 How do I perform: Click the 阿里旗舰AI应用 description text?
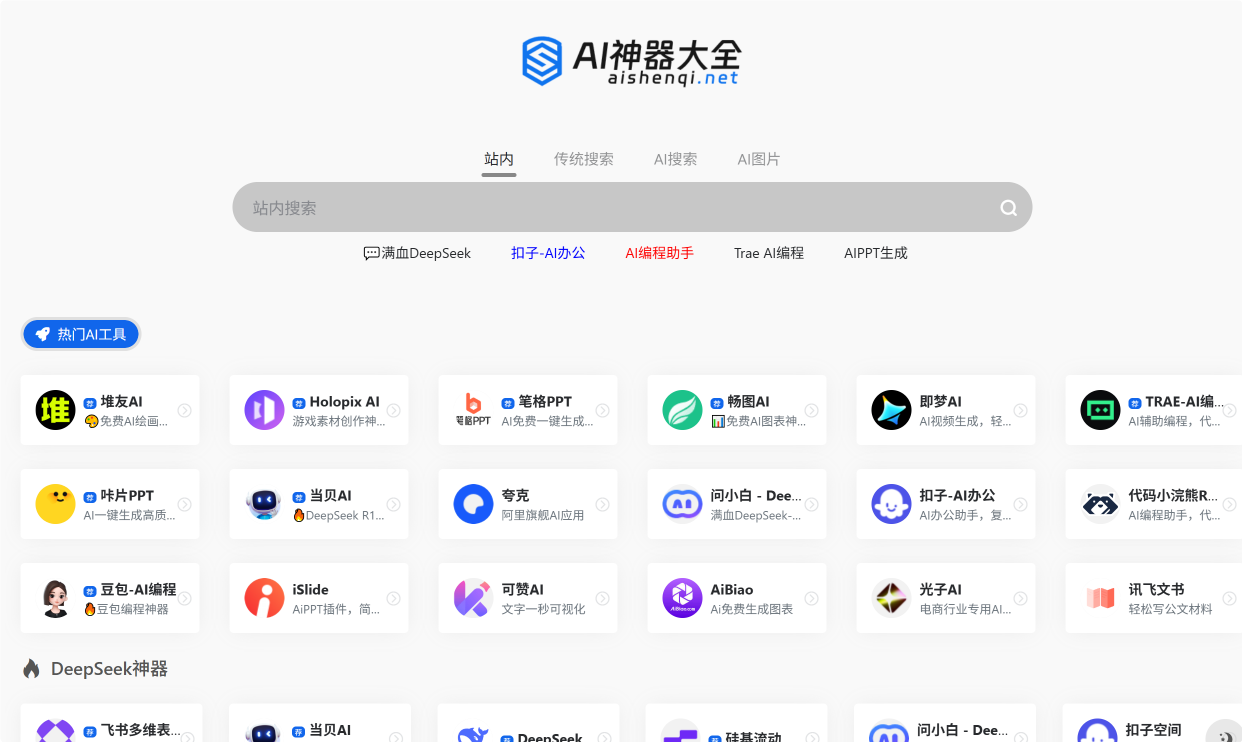pyautogui.click(x=543, y=516)
